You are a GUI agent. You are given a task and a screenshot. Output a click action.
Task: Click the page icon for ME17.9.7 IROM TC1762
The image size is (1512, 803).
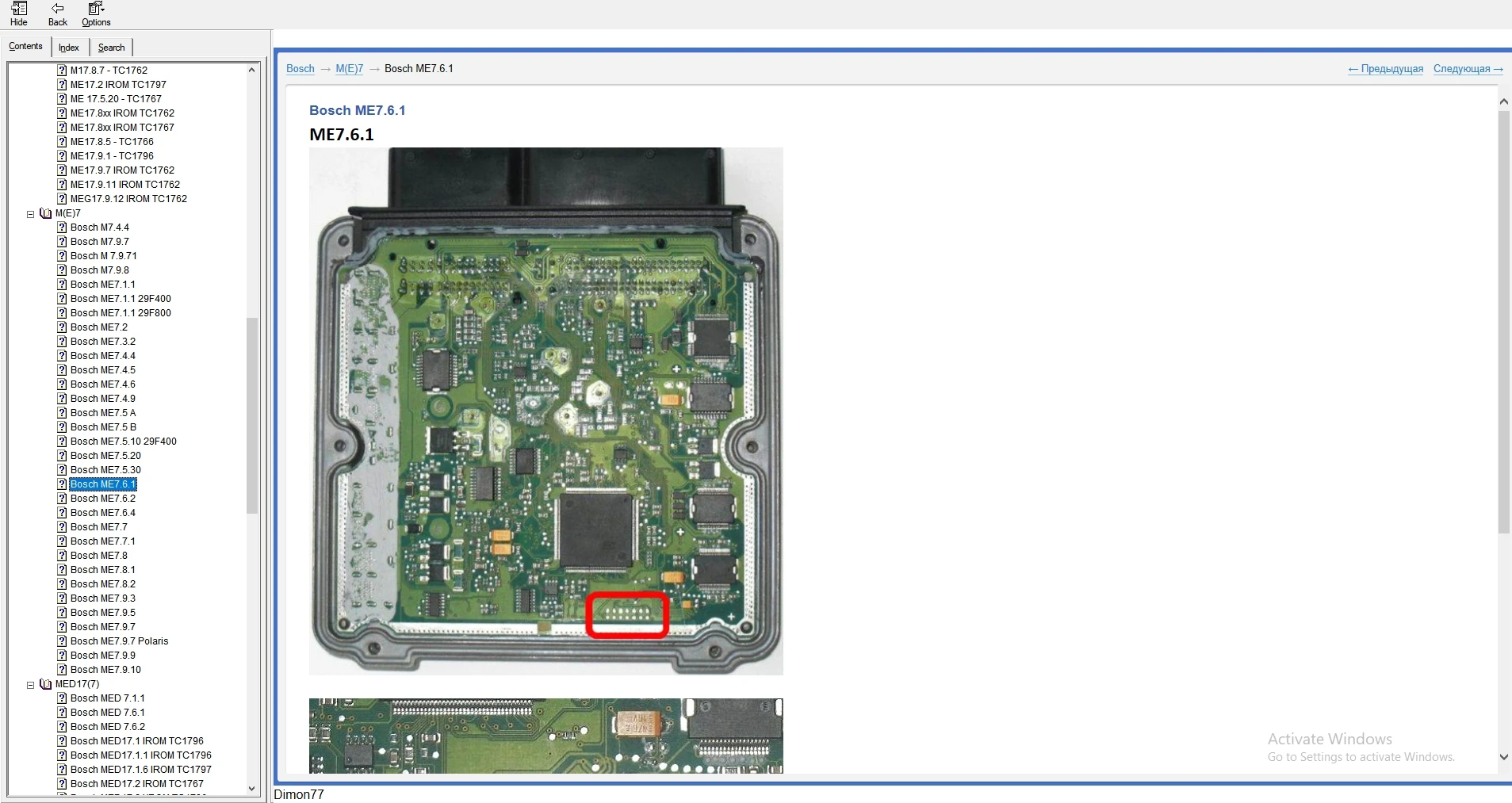coord(62,170)
